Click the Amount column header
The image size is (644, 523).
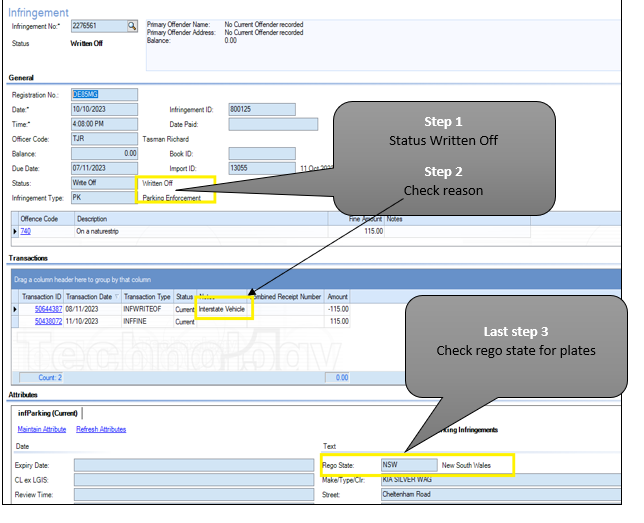coord(338,297)
